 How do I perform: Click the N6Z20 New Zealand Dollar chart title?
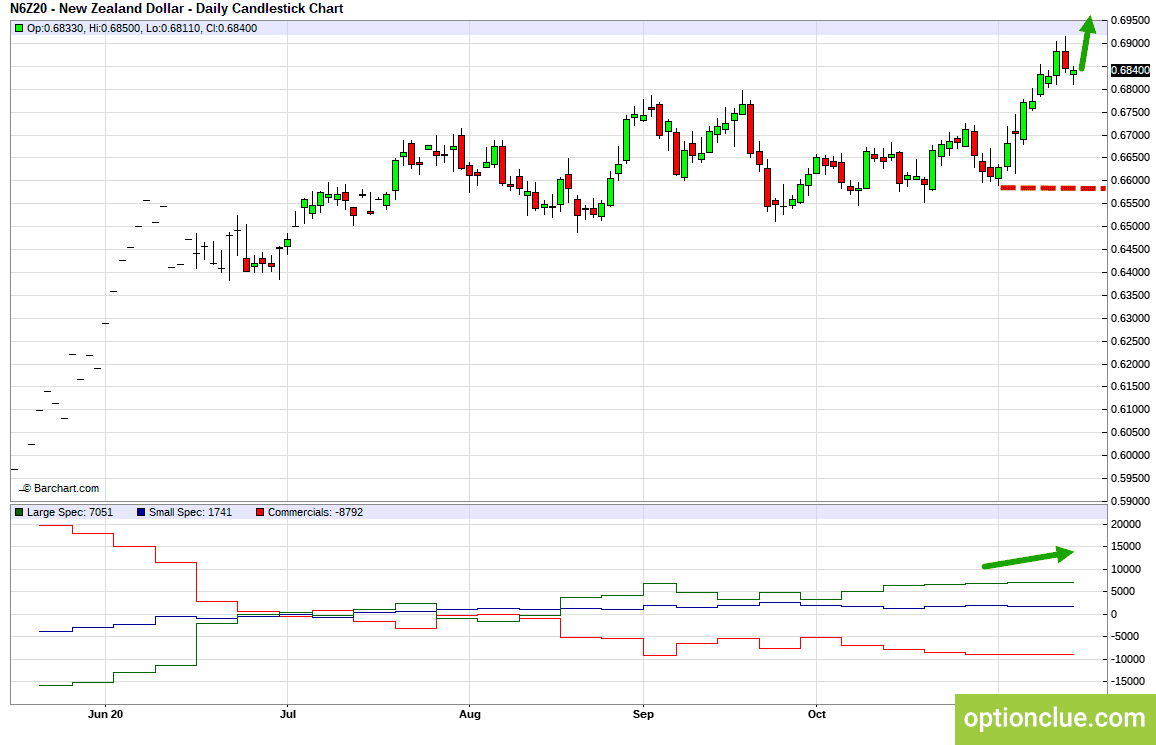(x=177, y=9)
